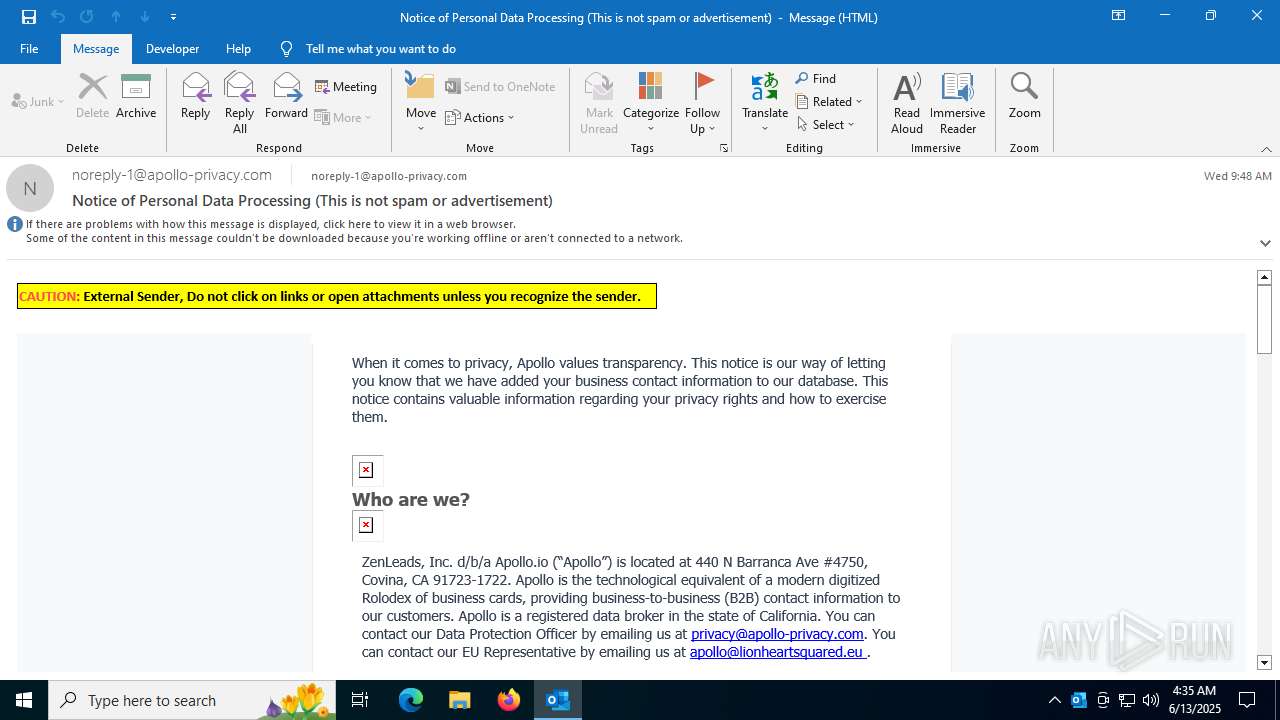Go to the next item with the down arrow
The height and width of the screenshot is (720, 1280).
145,17
